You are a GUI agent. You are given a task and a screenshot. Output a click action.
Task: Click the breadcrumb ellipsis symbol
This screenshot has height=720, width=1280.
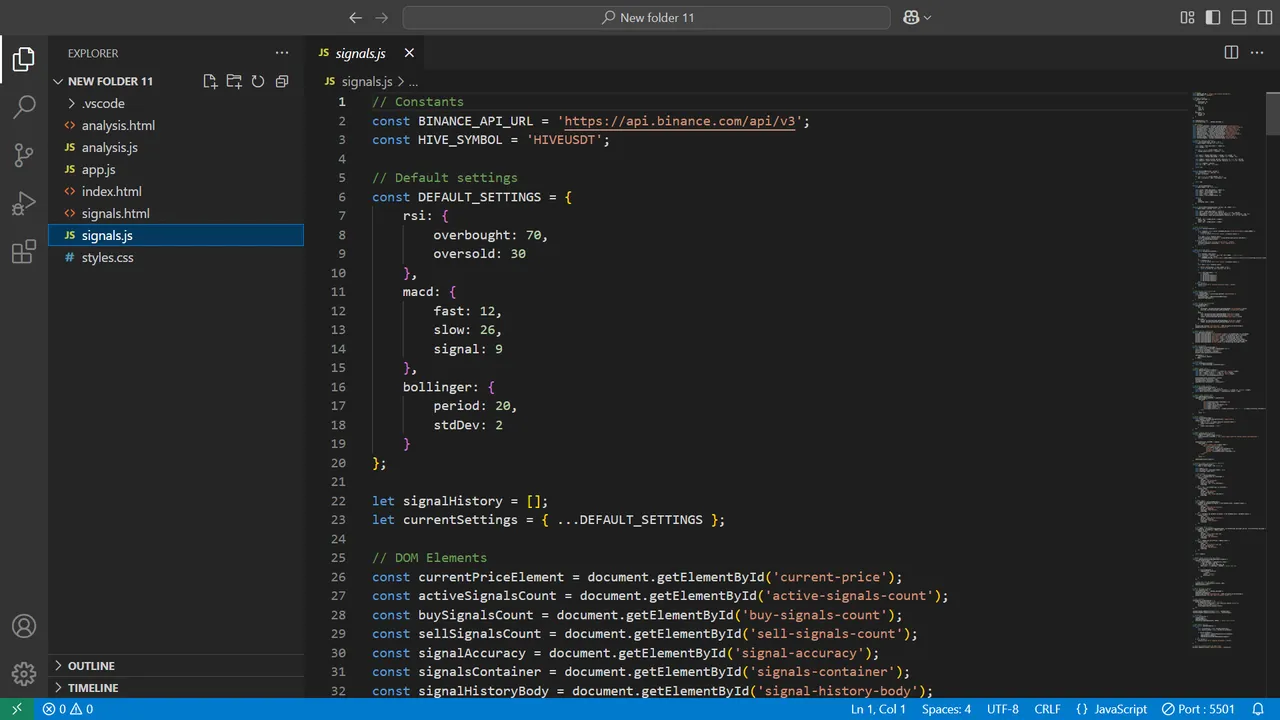[x=413, y=81]
